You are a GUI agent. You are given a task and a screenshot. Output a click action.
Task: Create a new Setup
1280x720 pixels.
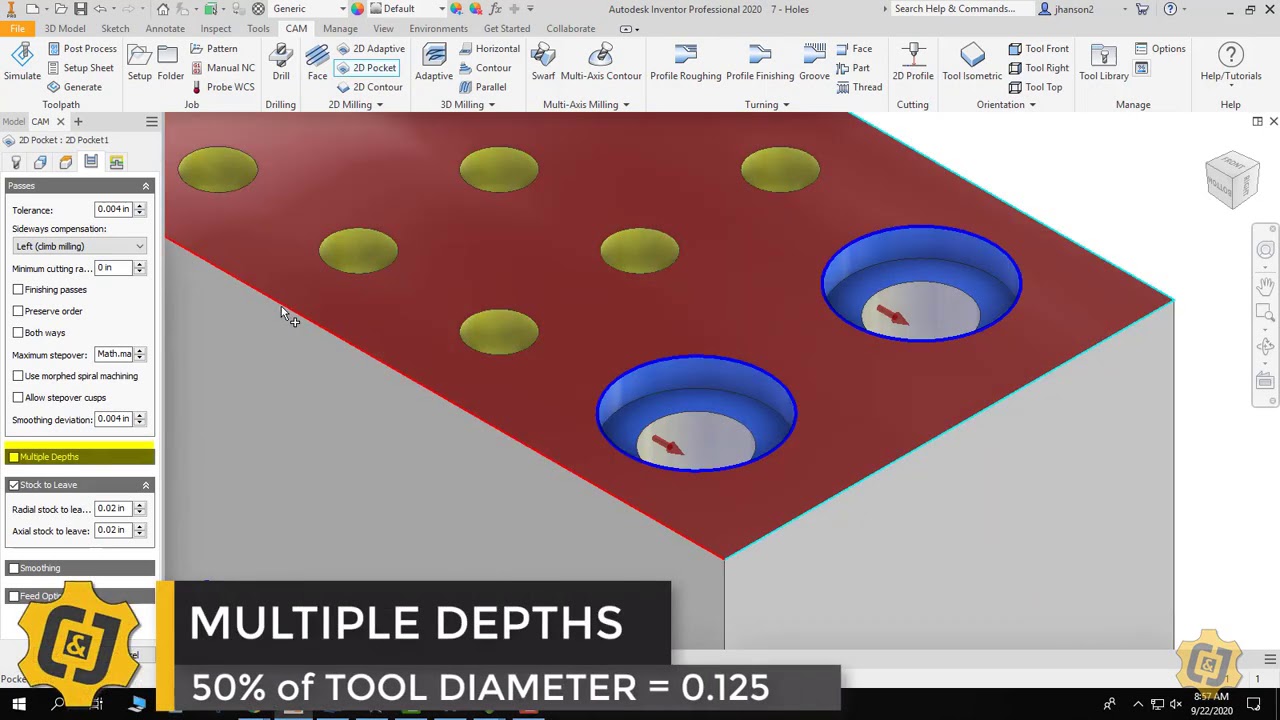click(x=140, y=63)
